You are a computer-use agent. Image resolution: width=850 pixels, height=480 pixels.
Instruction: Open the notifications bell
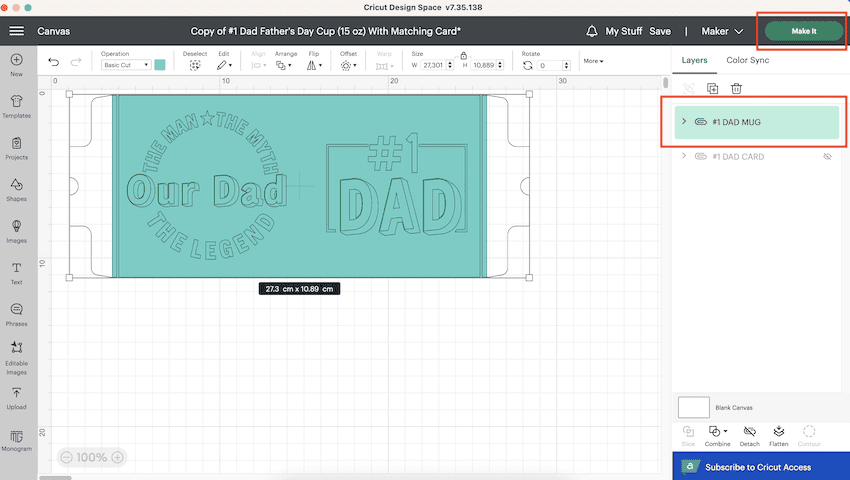click(591, 31)
